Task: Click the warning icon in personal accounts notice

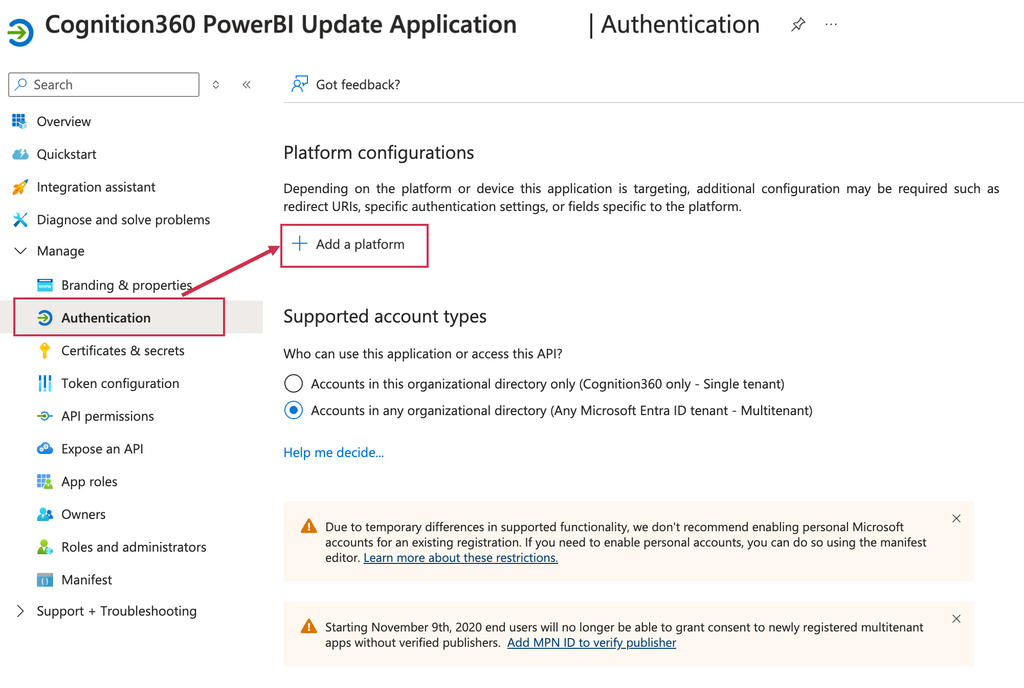Action: point(308,526)
